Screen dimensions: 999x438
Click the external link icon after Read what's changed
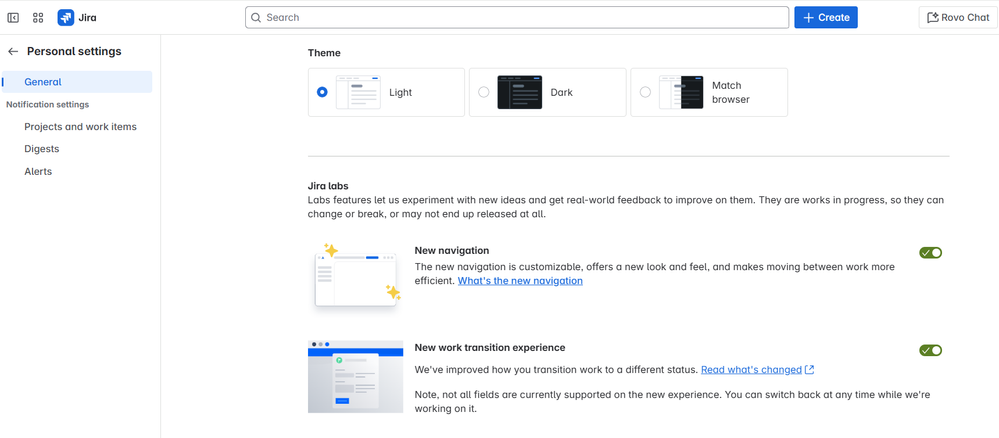coord(809,370)
